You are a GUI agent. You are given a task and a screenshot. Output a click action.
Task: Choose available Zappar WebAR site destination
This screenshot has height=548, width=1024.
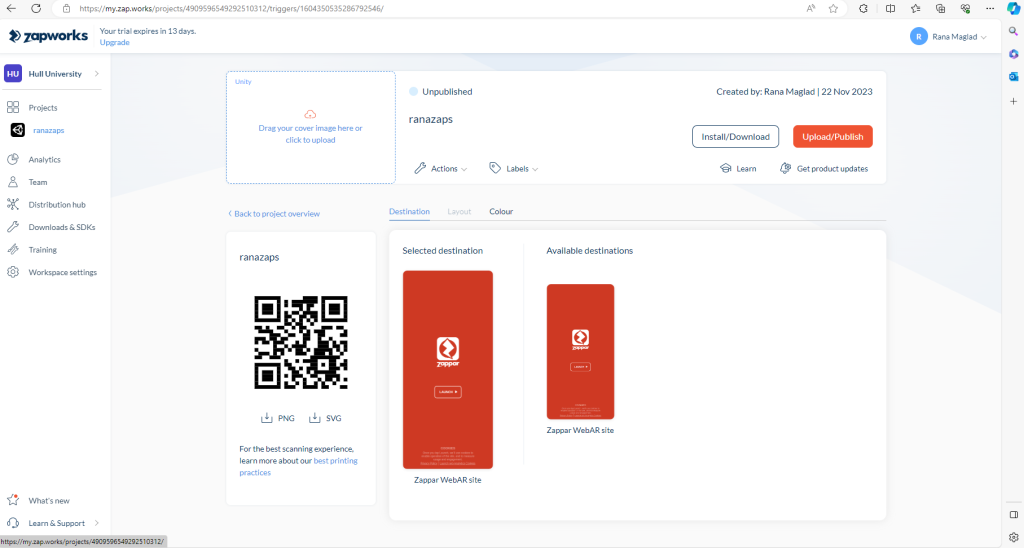[x=581, y=351]
